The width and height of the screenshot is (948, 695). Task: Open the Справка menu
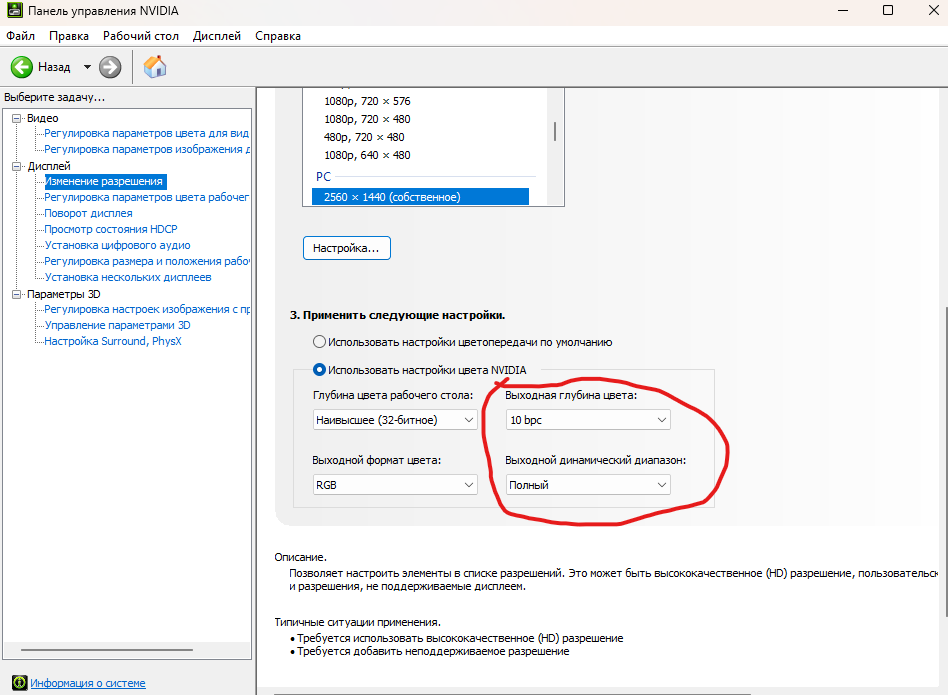coord(278,36)
